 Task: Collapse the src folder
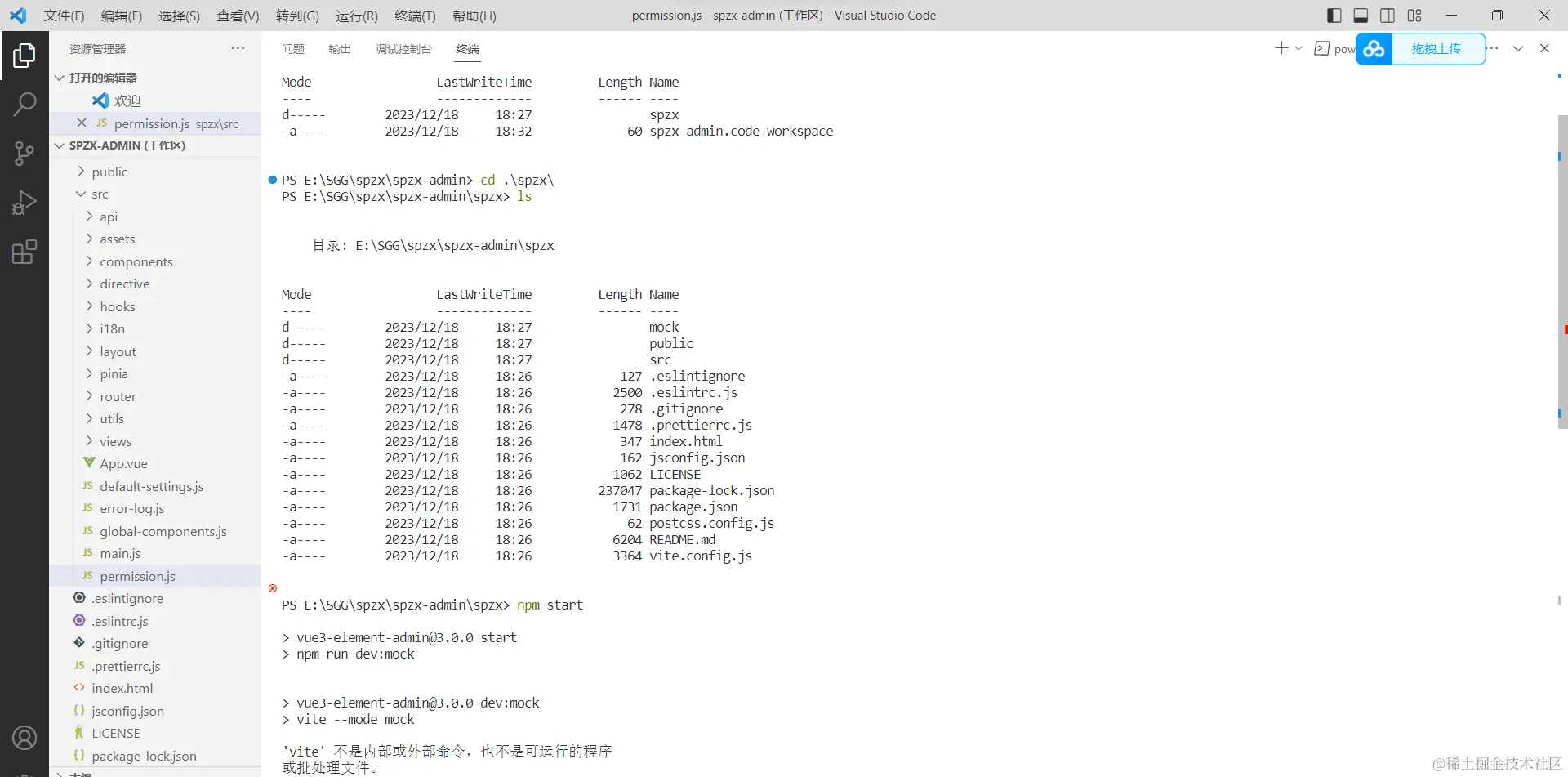pos(155,194)
